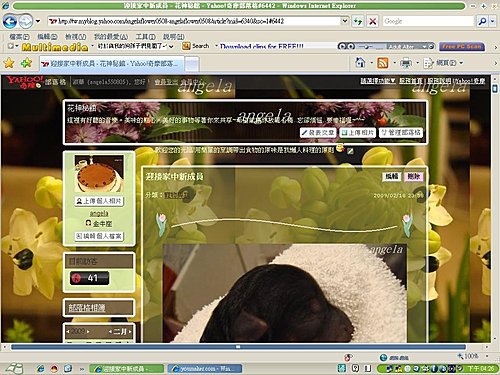Click the Yahoo! logo in the page header
Image resolution: width=500 pixels, height=375 pixels.
point(24,81)
